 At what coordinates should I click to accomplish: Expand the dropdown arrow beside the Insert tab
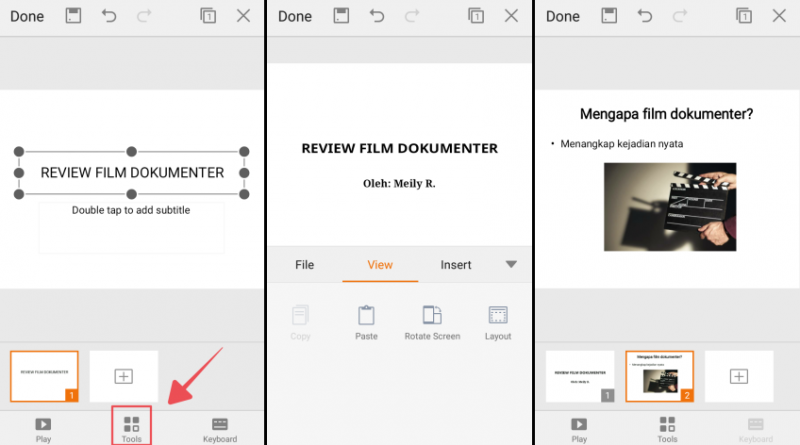tap(511, 265)
